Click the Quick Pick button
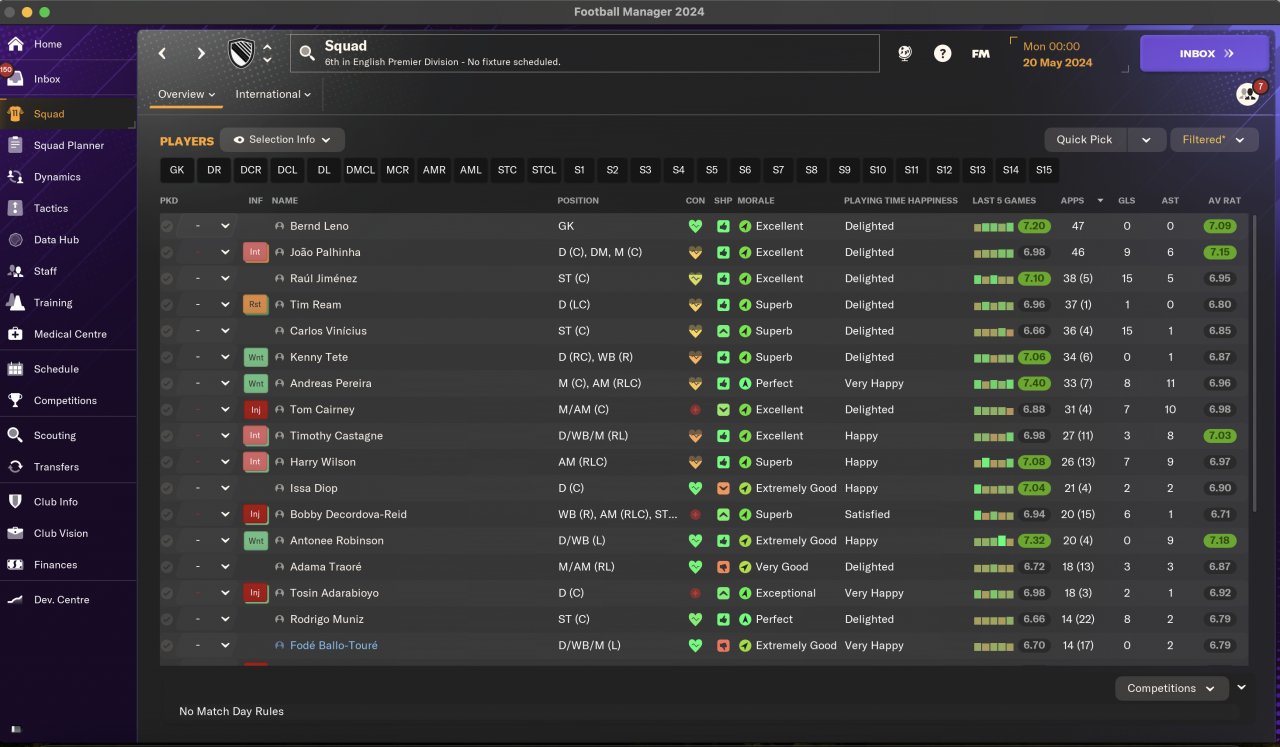Screen dimensions: 1280x747 [x=1085, y=140]
